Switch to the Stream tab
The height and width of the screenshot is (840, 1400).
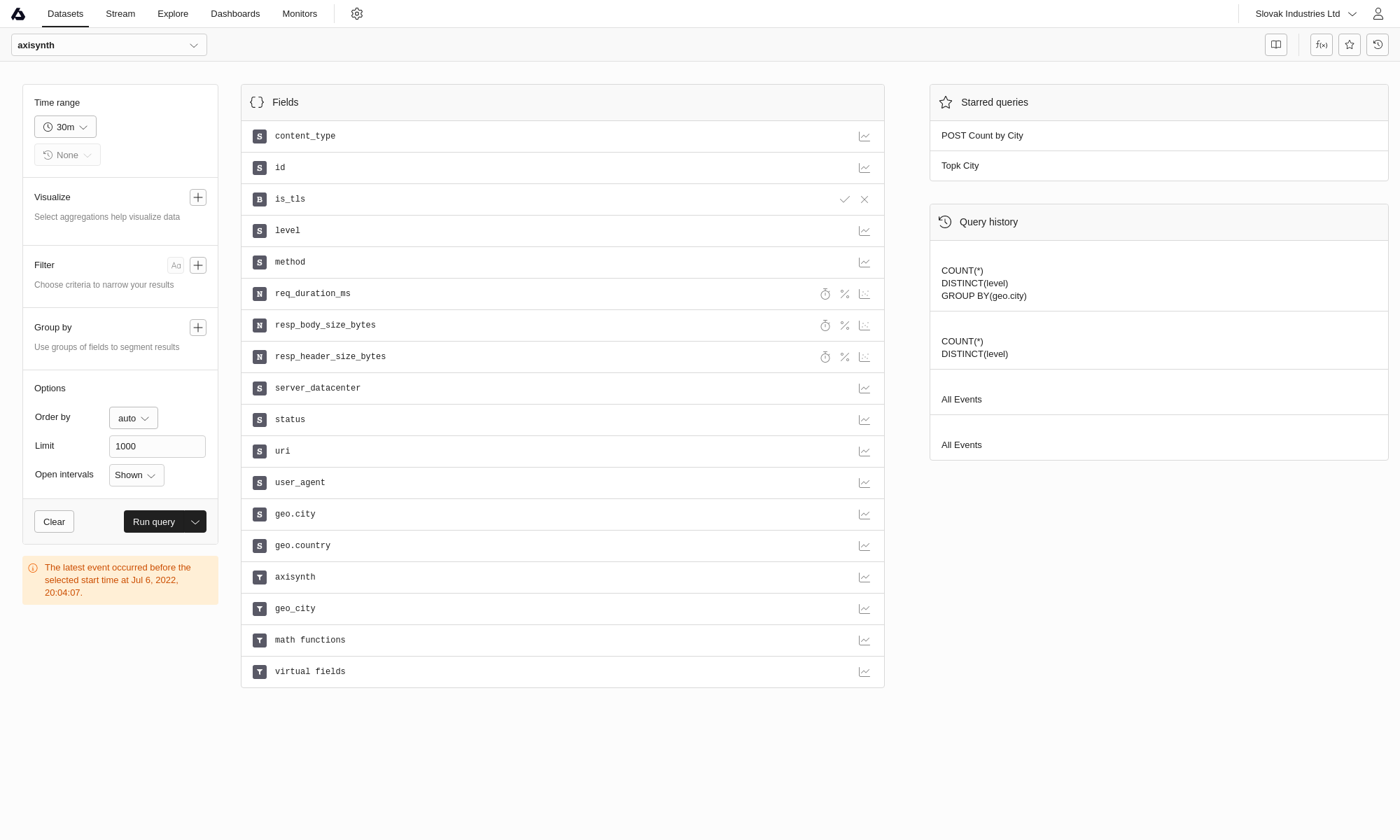click(120, 14)
